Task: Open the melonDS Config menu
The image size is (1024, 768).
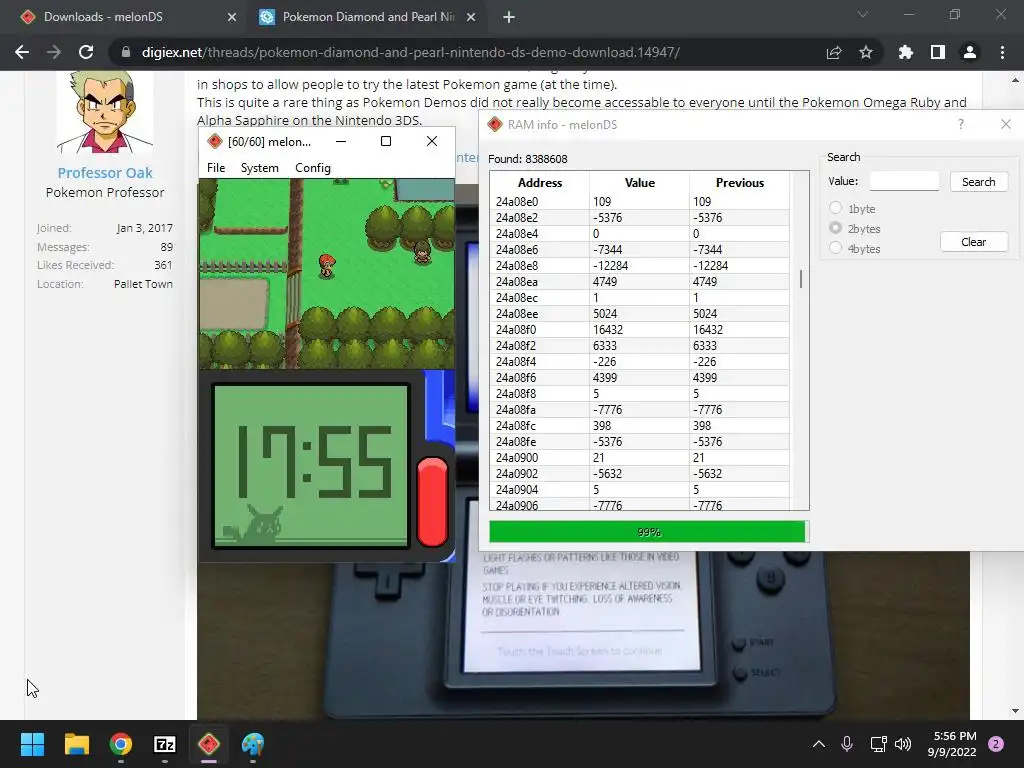Action: [313, 168]
